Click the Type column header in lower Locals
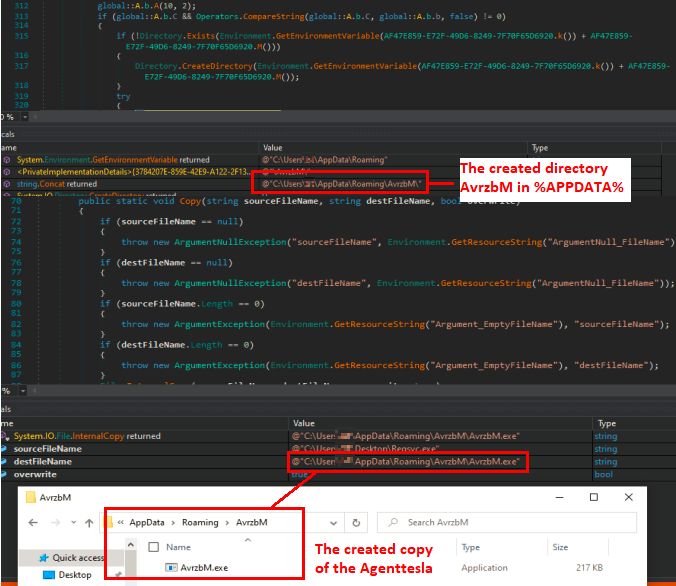 pyautogui.click(x=606, y=423)
